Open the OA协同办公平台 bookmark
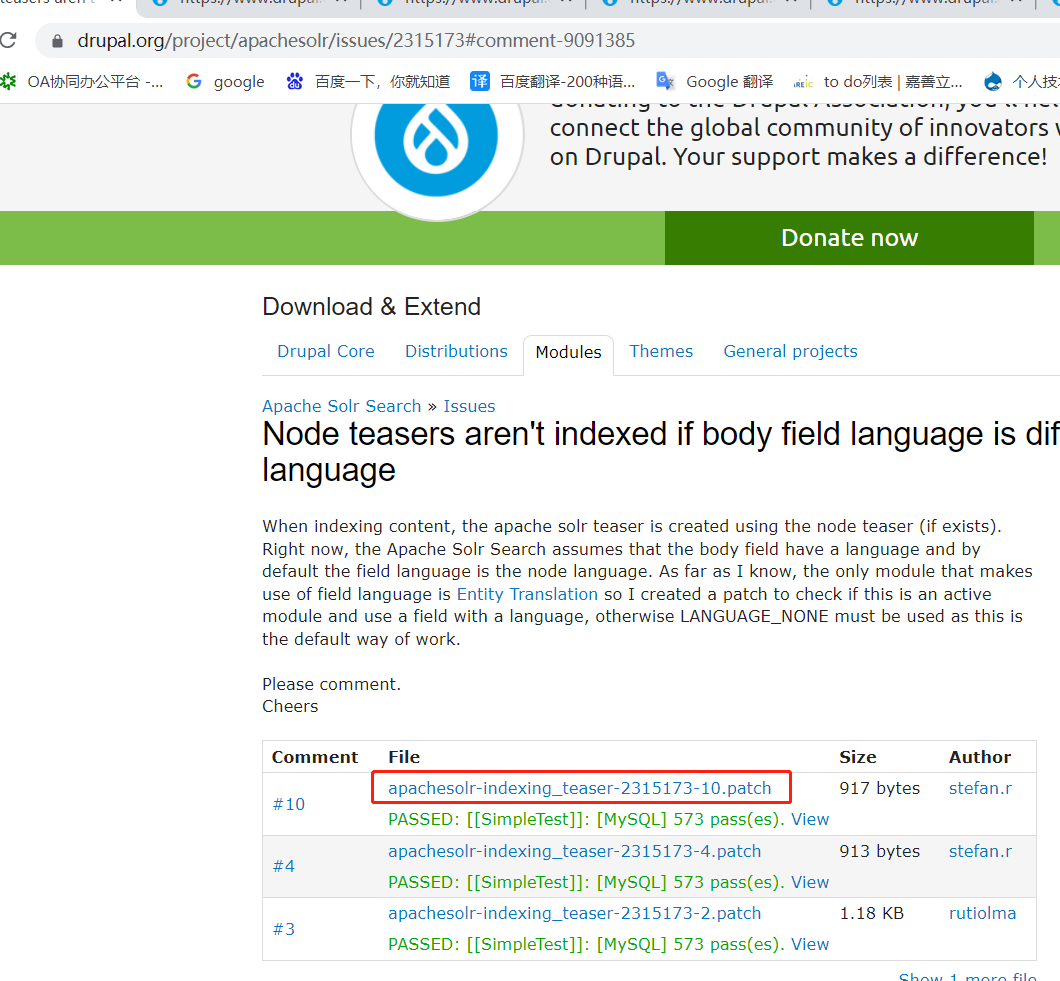This screenshot has height=981, width=1060. pyautogui.click(x=82, y=82)
